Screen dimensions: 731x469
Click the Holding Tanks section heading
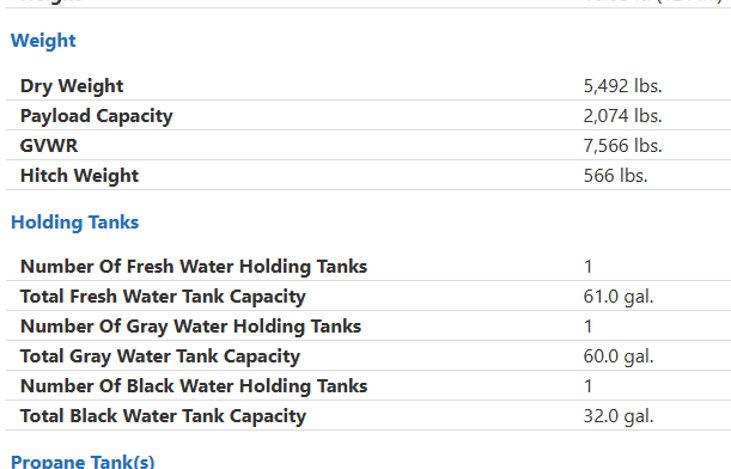(x=75, y=222)
